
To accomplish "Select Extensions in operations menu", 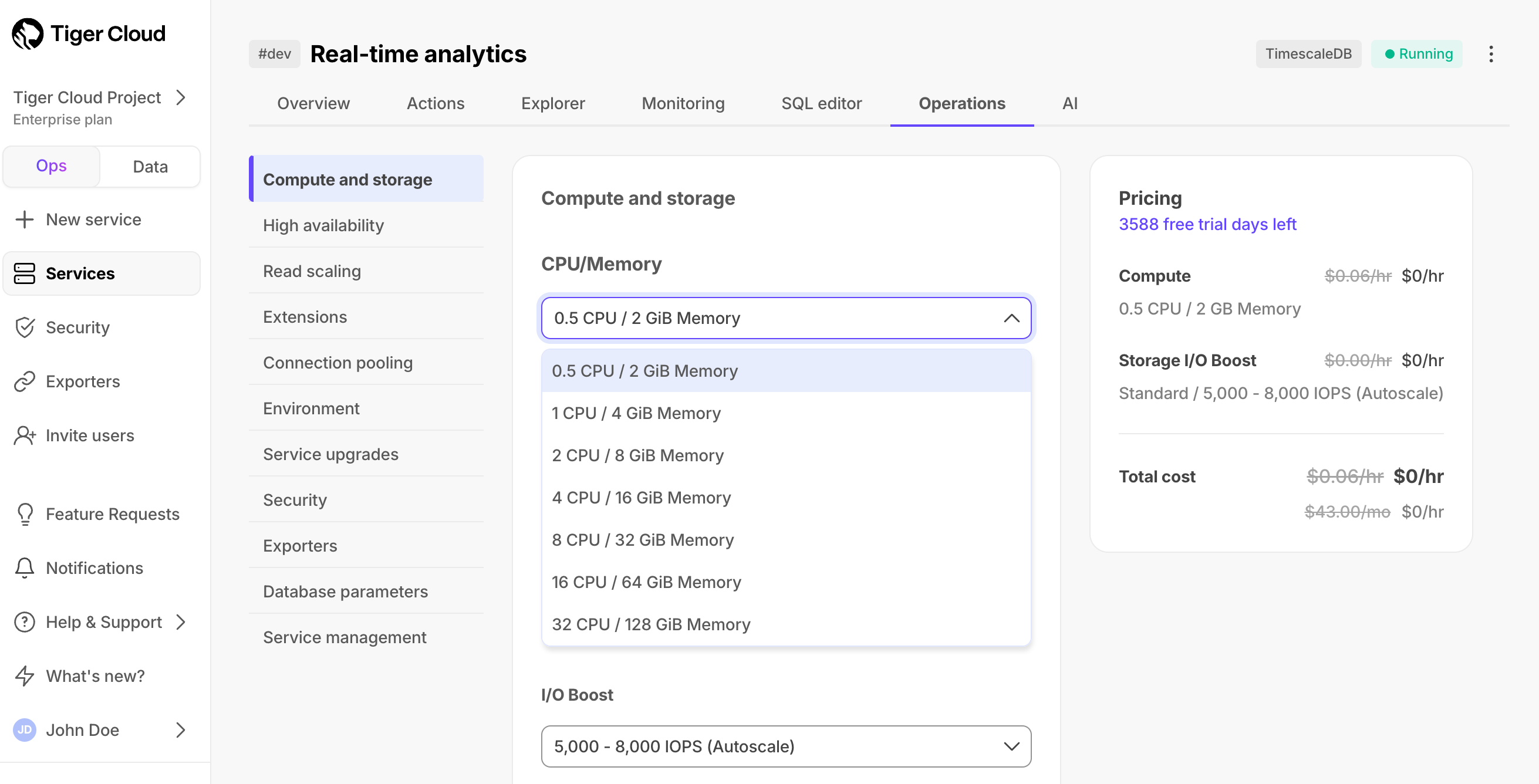I will pyautogui.click(x=366, y=317).
